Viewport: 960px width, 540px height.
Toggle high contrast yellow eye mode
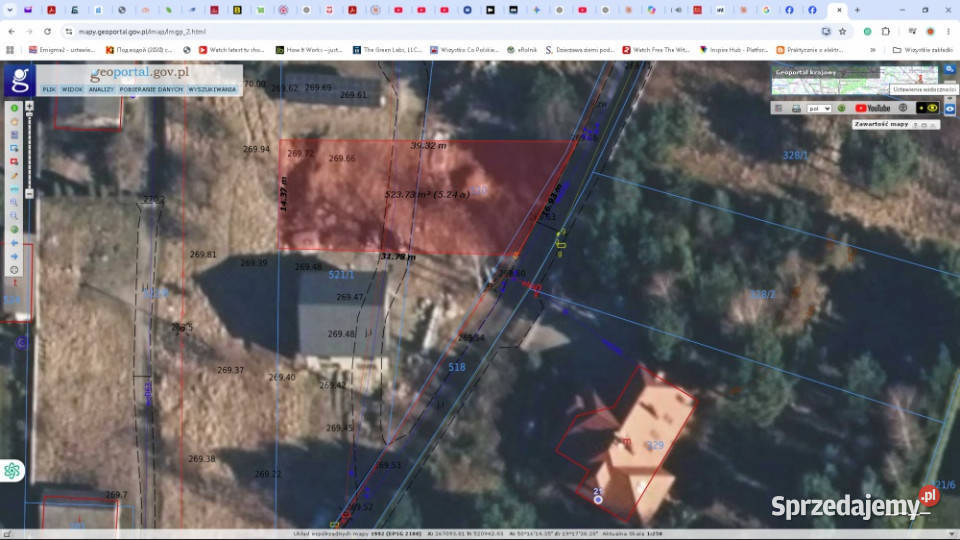click(x=932, y=108)
